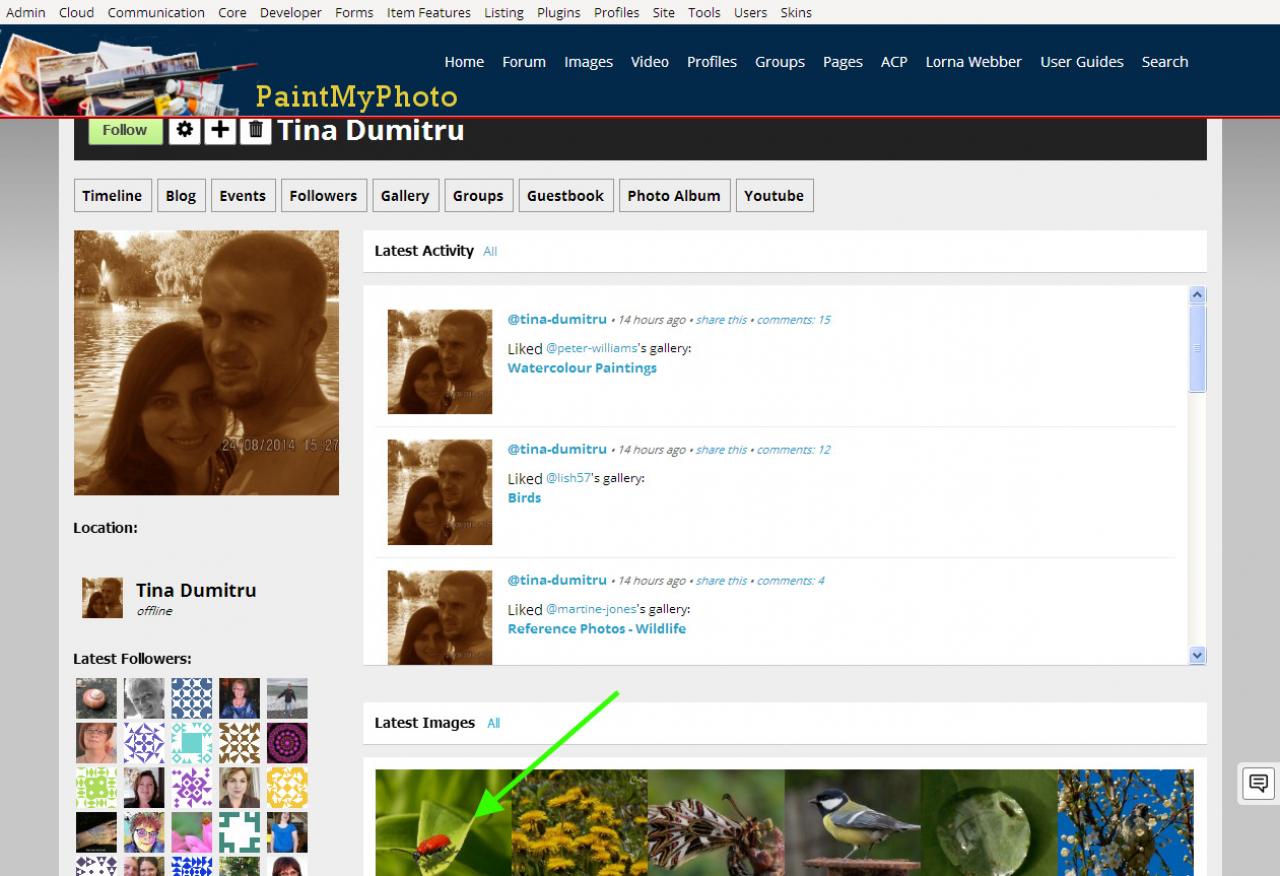The height and width of the screenshot is (876, 1280).
Task: Open comments: 15 link
Action: point(793,320)
